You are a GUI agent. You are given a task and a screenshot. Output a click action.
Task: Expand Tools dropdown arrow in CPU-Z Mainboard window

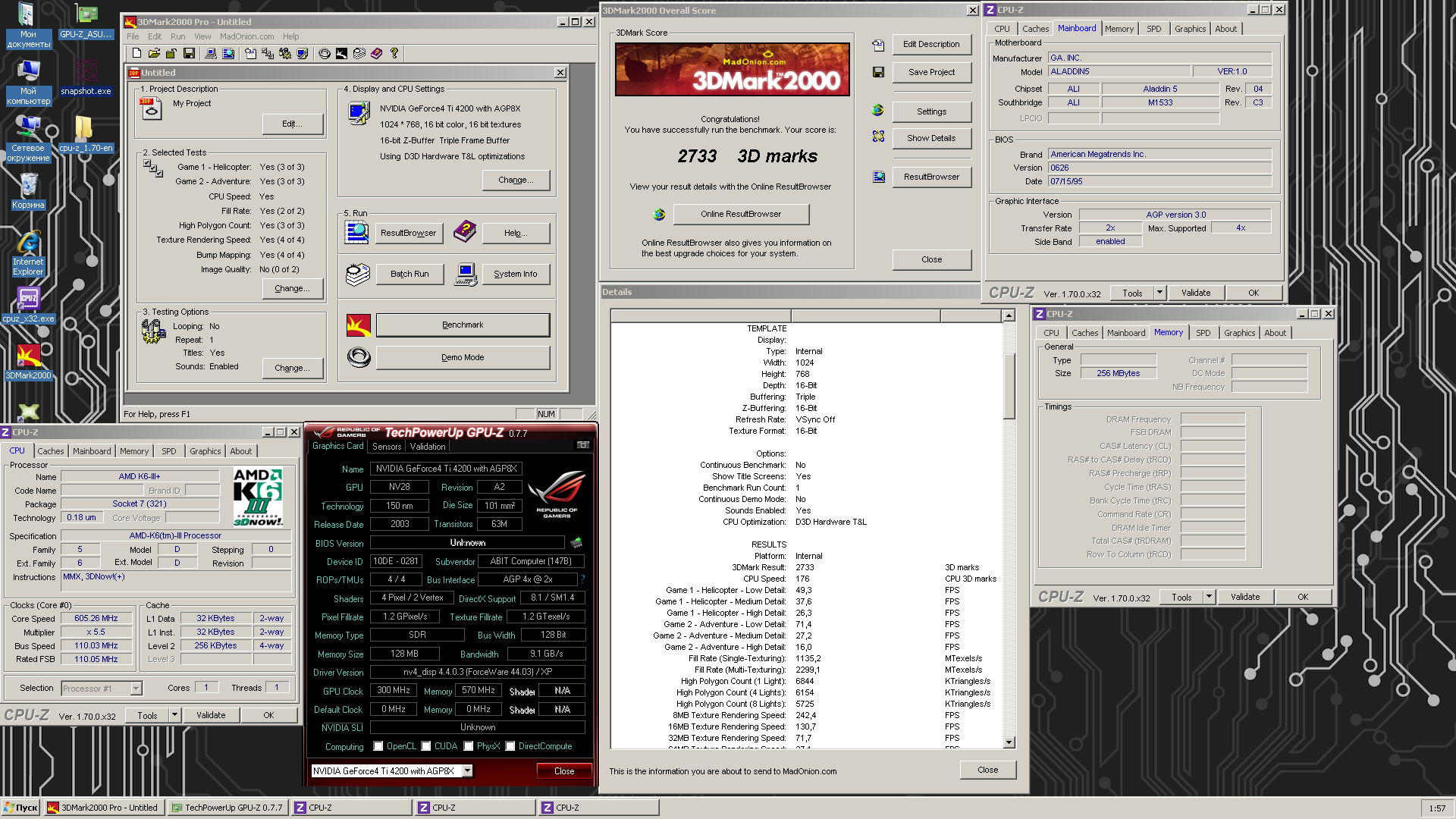1159,293
